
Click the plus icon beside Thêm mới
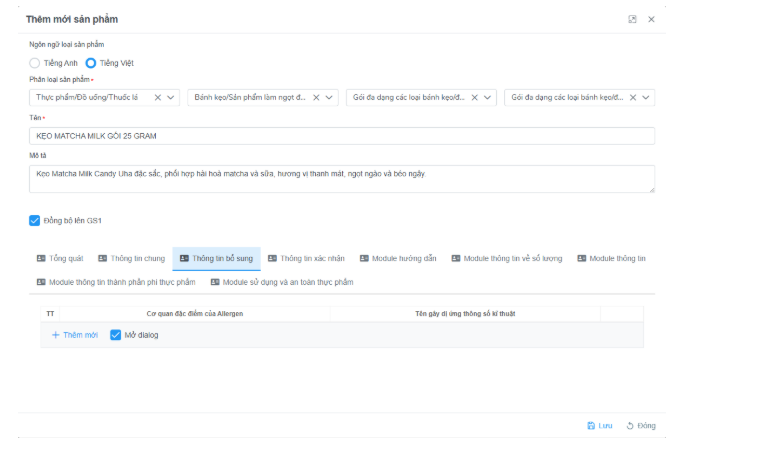pos(56,335)
